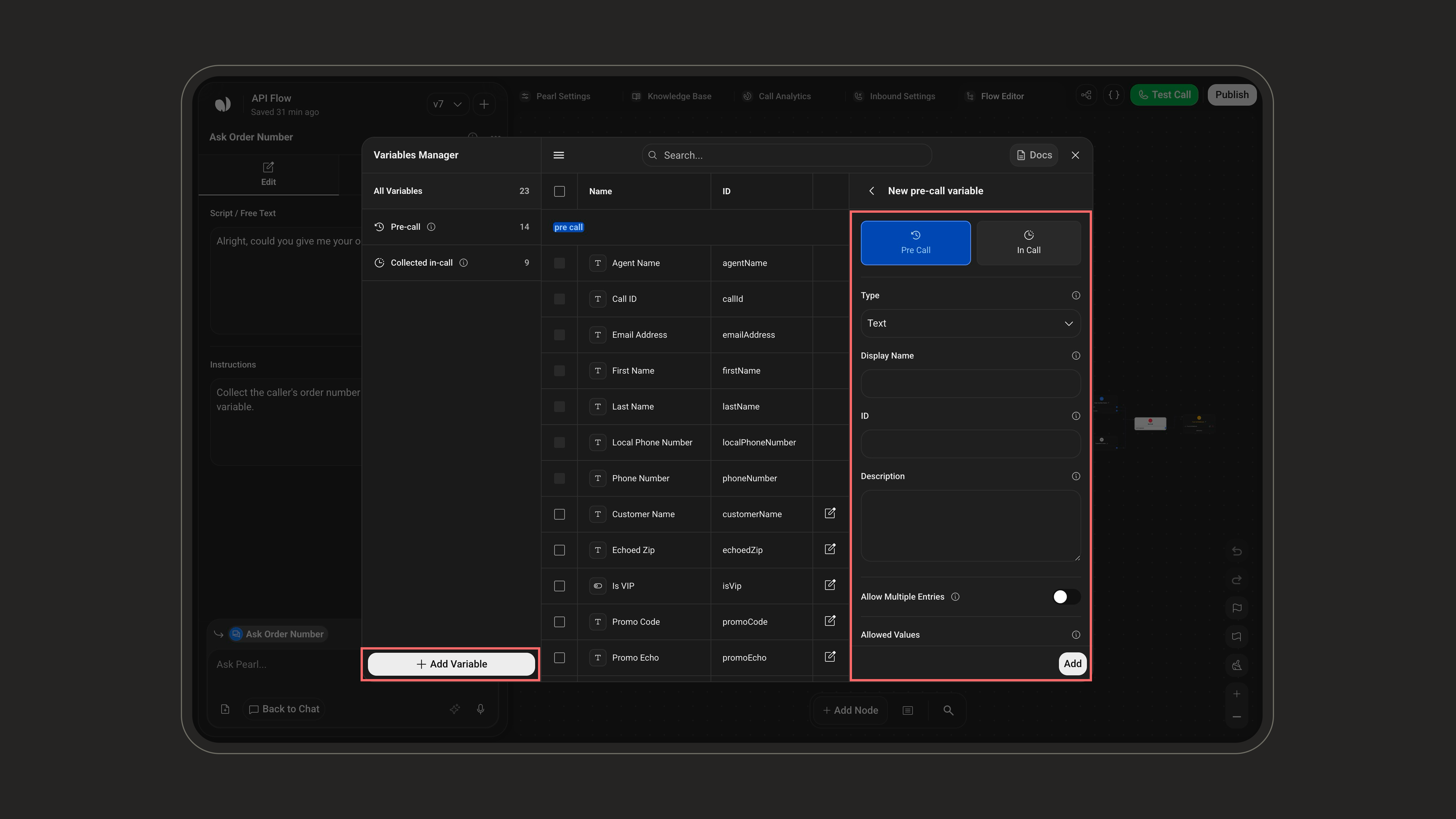Open Flow Editor tab
Screen dimensions: 1456x819
point(995,96)
